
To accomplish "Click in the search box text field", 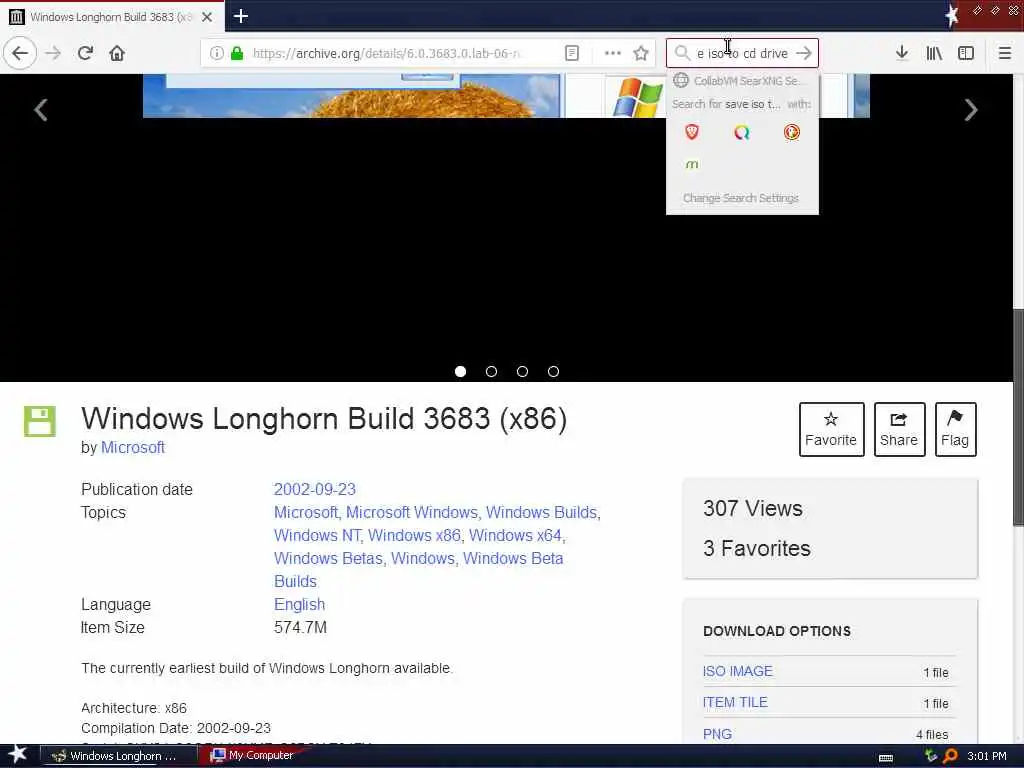I will tap(743, 53).
